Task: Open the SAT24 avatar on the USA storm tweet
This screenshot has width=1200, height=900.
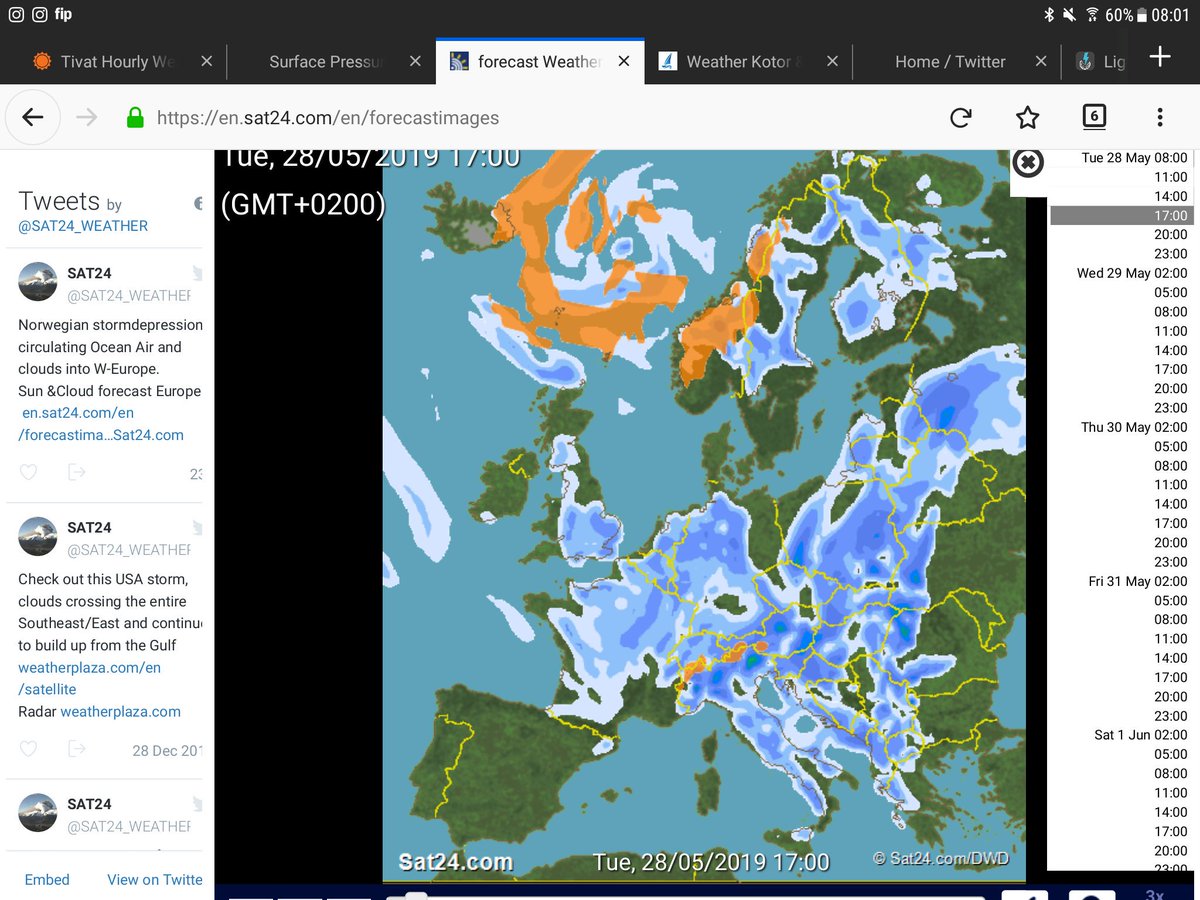Action: 38,537
